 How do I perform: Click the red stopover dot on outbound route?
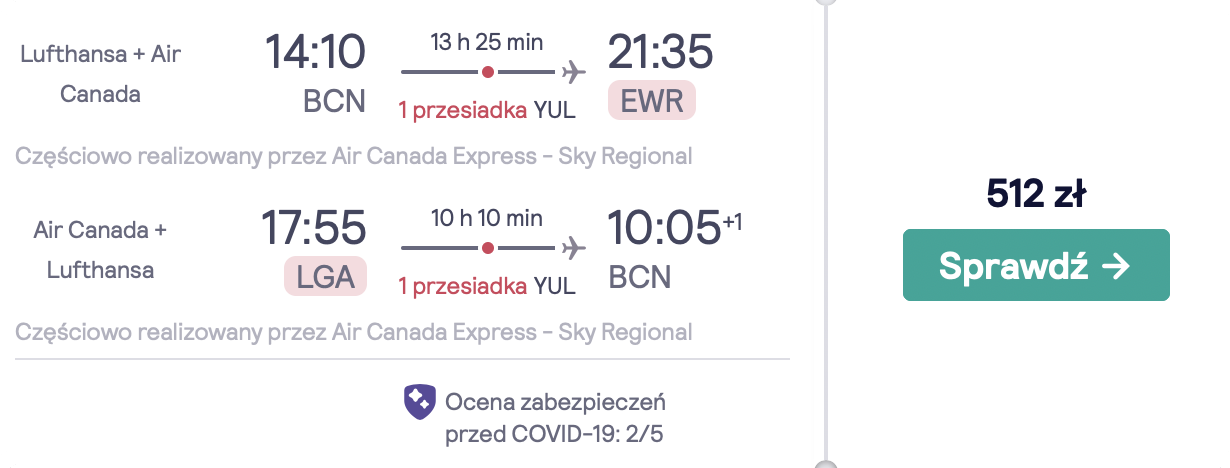pos(487,72)
